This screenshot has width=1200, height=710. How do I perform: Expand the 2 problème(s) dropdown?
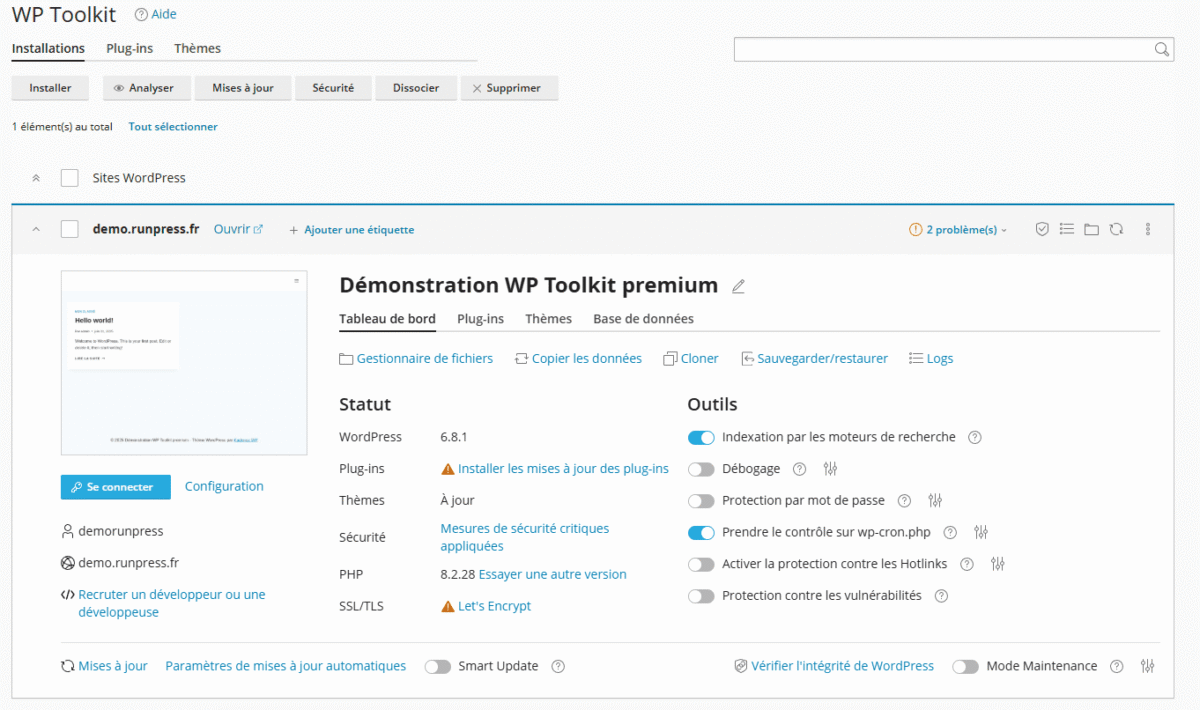coord(958,230)
